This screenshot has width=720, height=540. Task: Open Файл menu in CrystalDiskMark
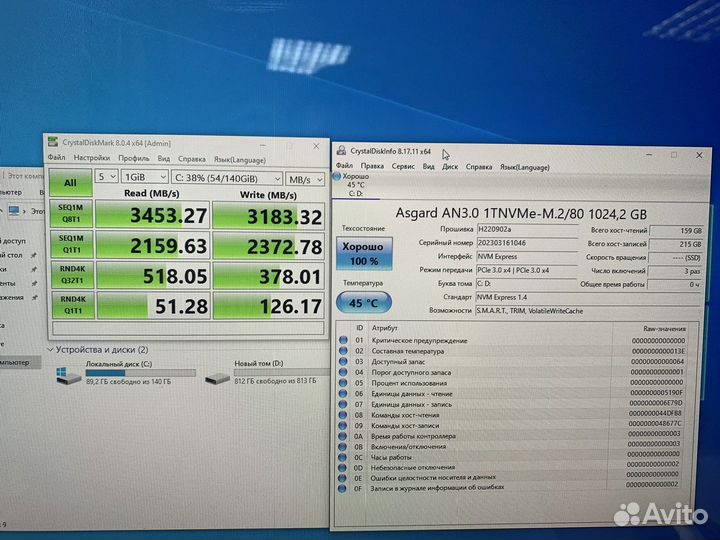pos(56,158)
